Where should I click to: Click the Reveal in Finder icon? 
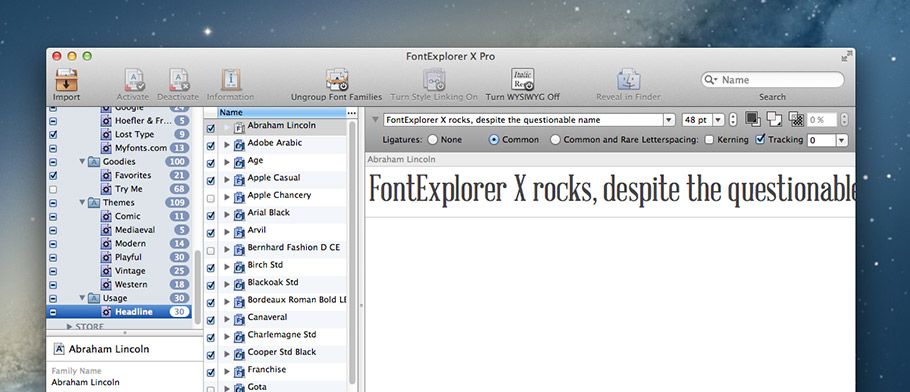coord(628,80)
